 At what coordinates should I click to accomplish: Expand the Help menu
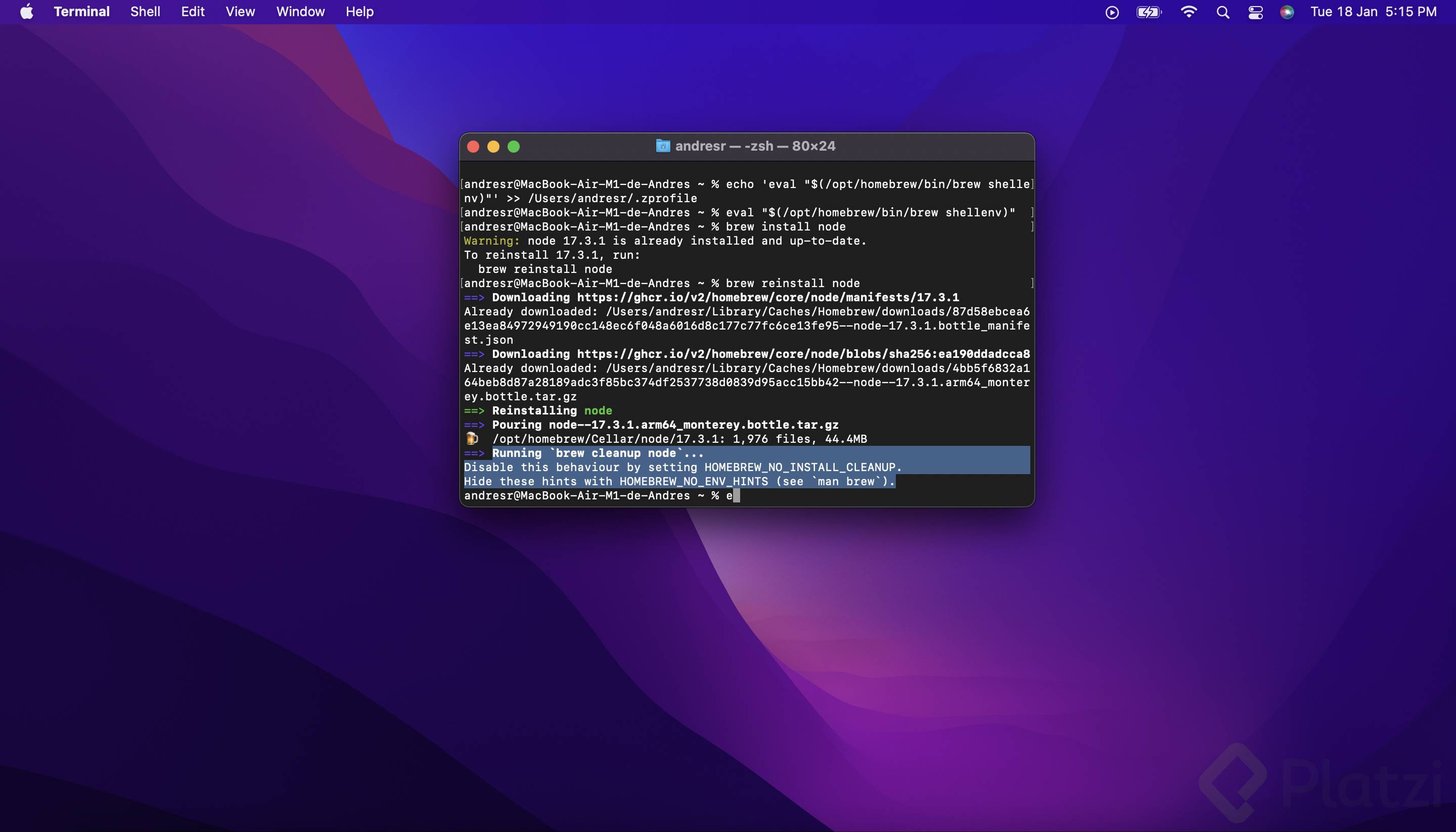tap(359, 12)
